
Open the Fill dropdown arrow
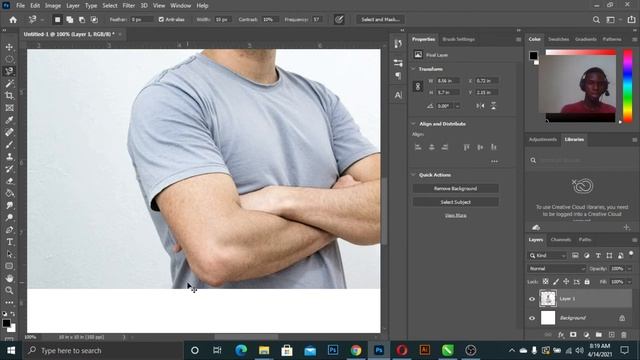(629, 282)
